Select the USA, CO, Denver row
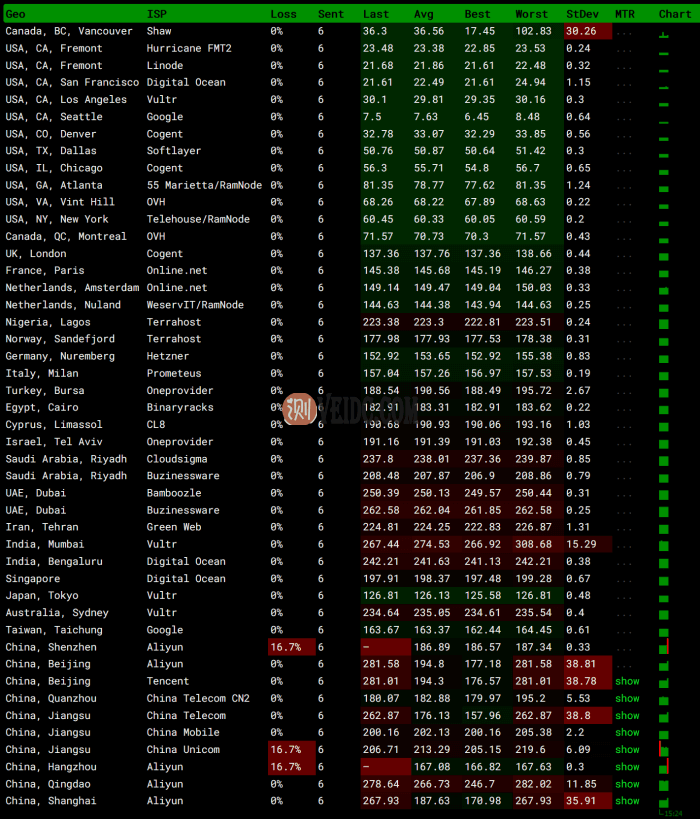This screenshot has height=819, width=700. coord(350,134)
